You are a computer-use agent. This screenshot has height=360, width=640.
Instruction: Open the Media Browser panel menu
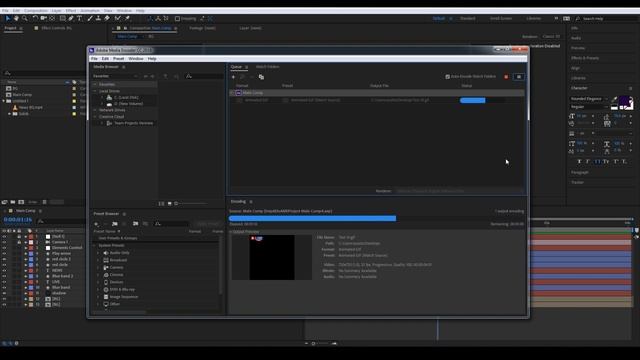point(124,67)
